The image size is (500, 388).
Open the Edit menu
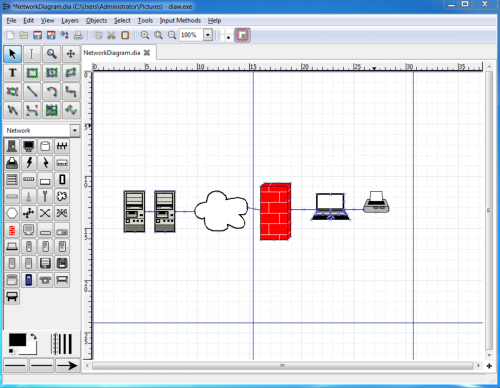[x=29, y=21]
